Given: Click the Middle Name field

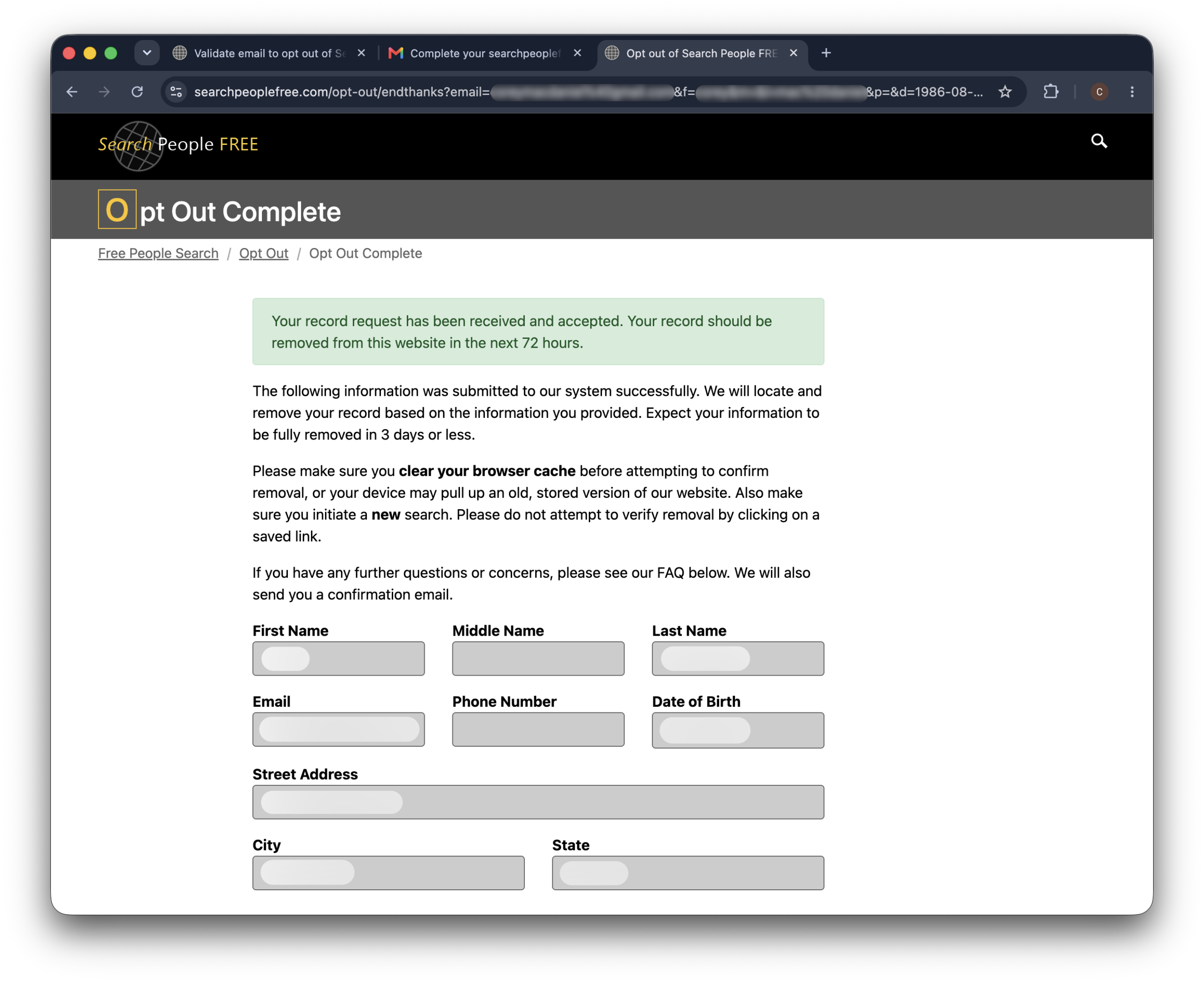Looking at the screenshot, I should click(538, 658).
